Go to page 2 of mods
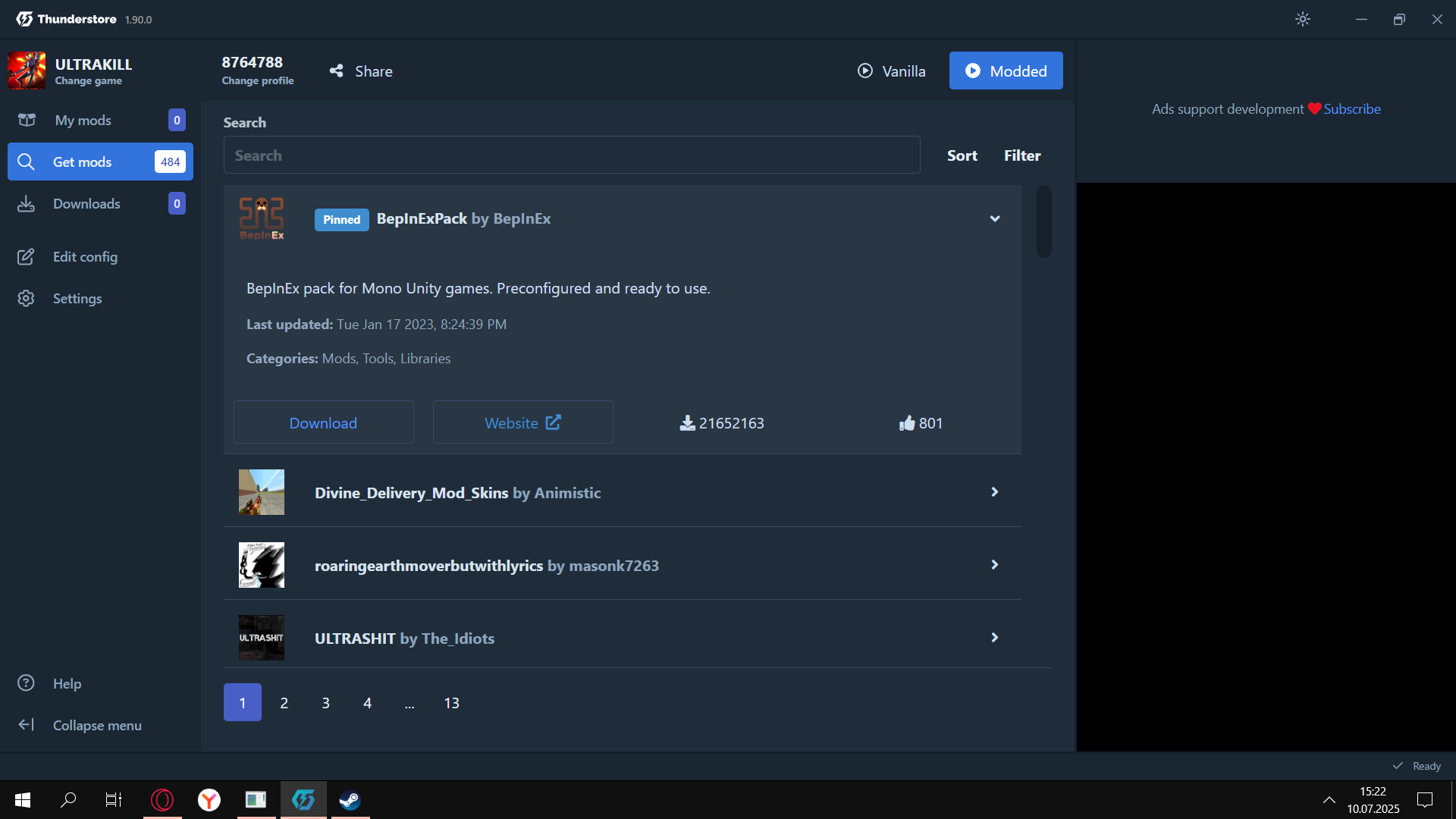The image size is (1456, 819). tap(284, 702)
